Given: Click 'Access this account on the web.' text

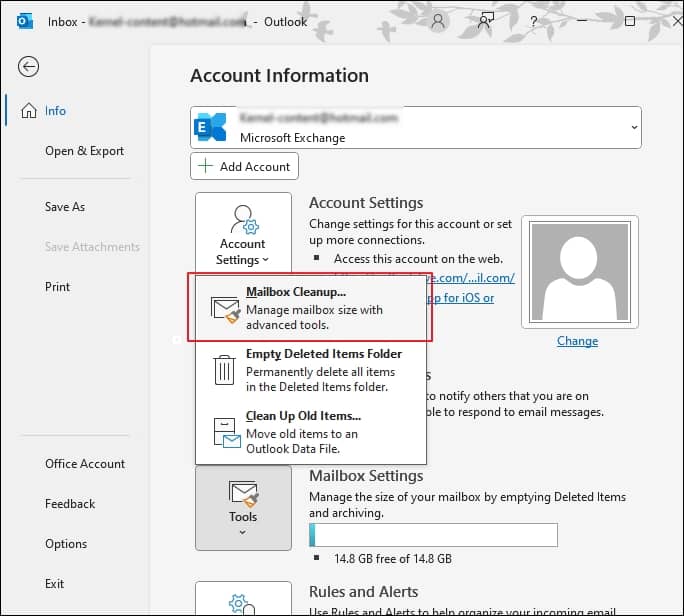Looking at the screenshot, I should click(418, 259).
